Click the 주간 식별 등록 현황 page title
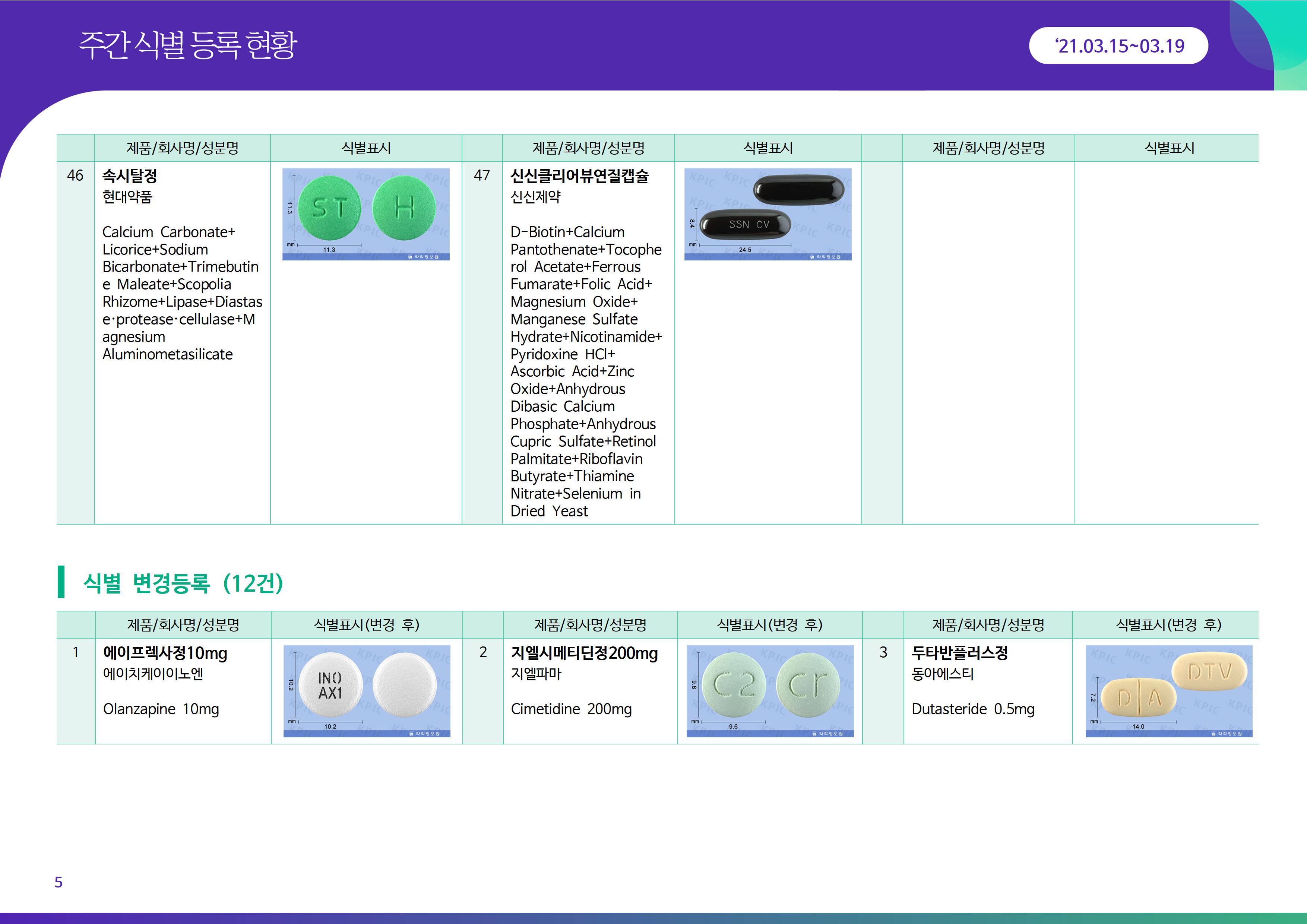Screen dimensions: 1307x924 click(188, 45)
